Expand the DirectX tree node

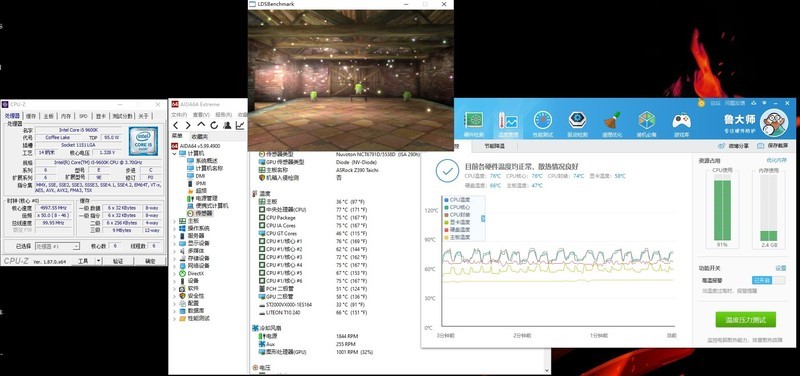pos(174,273)
